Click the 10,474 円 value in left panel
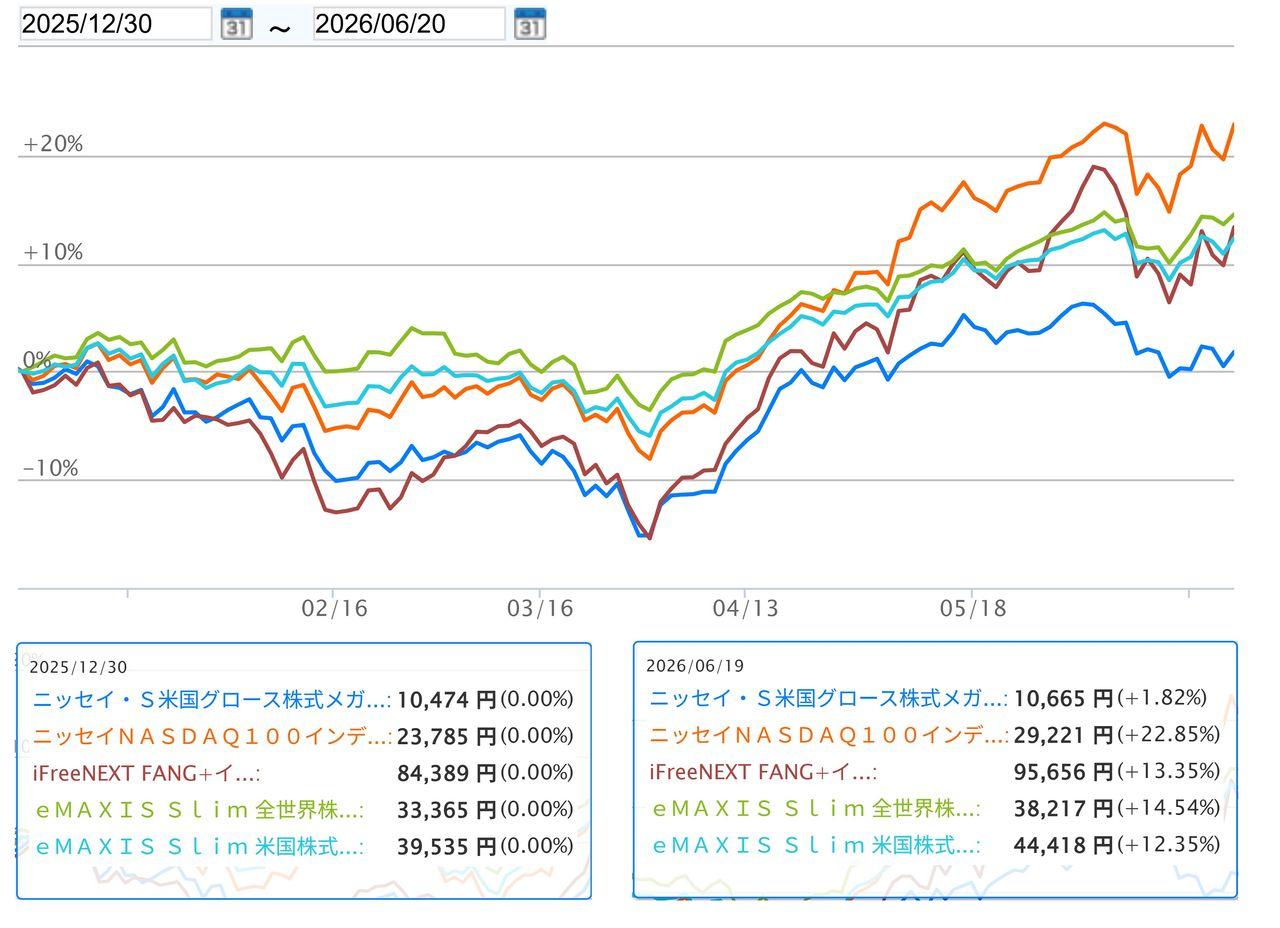The width and height of the screenshot is (1280, 928). coord(446,699)
